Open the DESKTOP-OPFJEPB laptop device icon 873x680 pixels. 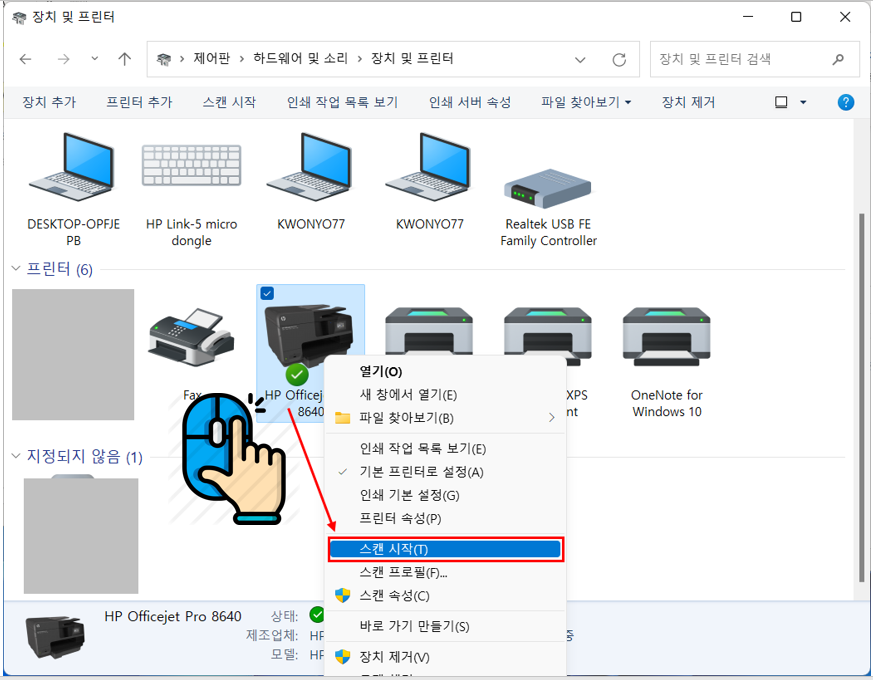72,167
